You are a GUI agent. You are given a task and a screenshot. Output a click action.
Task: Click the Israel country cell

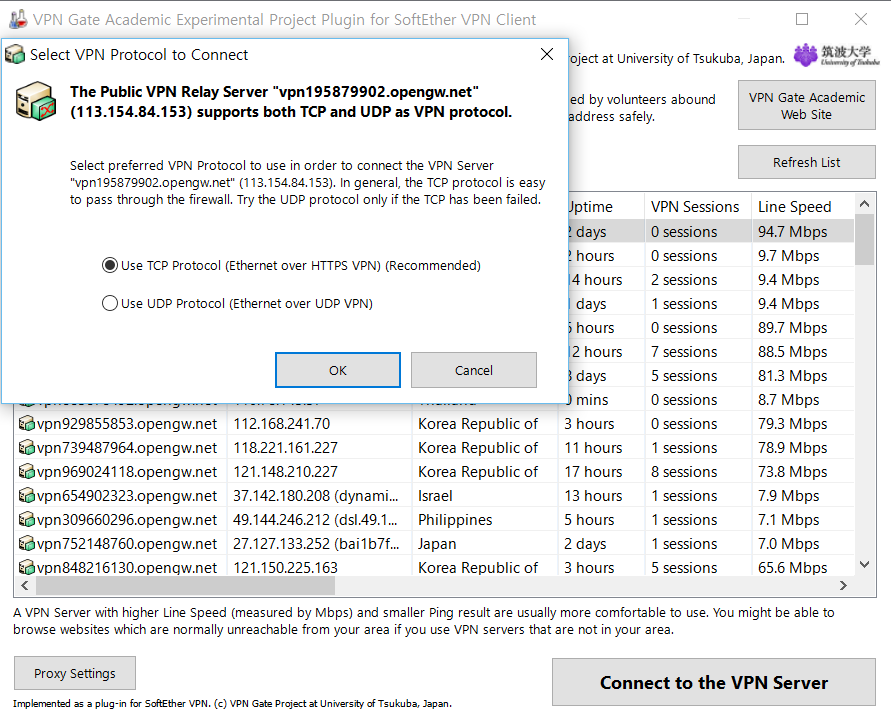tap(435, 496)
